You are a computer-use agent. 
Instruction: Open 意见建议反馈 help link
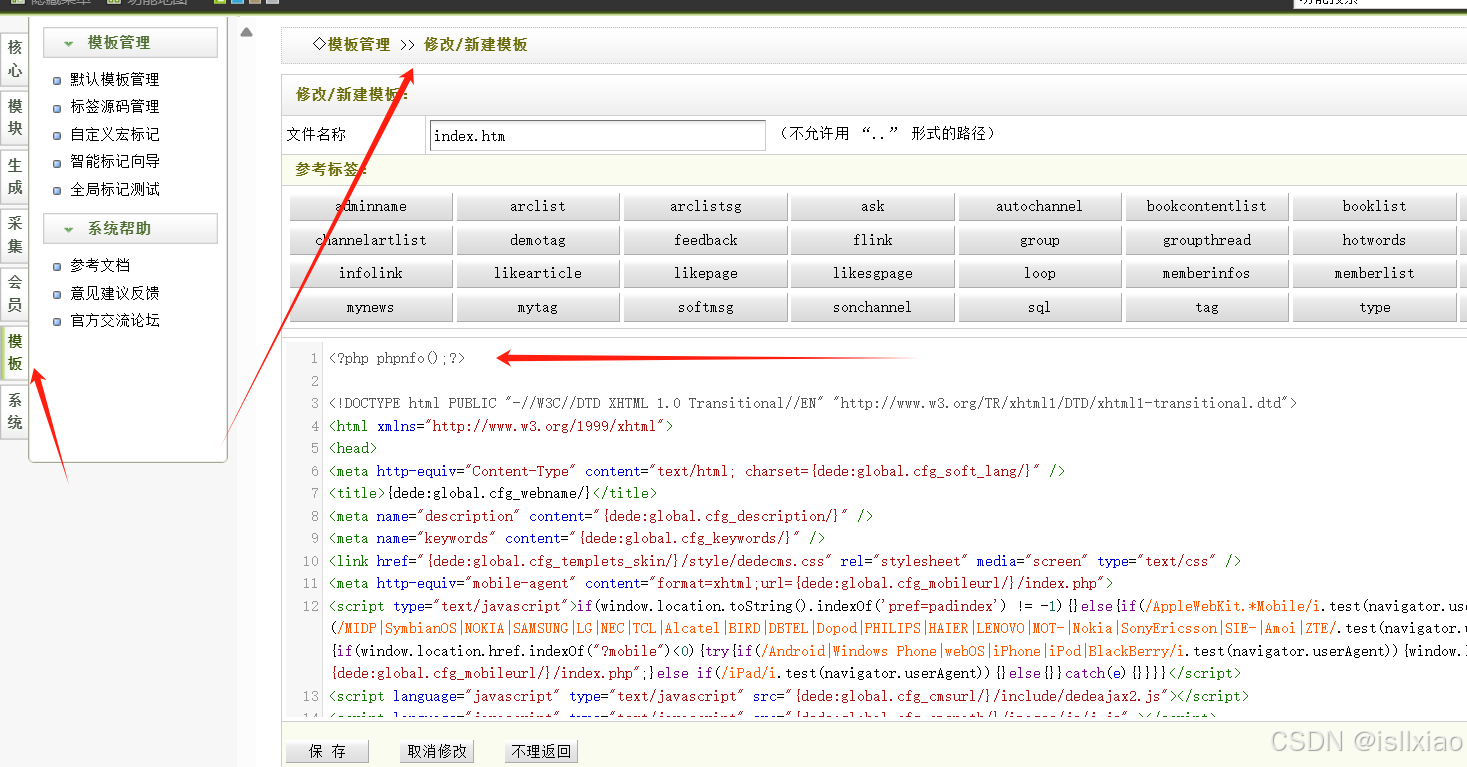[114, 293]
